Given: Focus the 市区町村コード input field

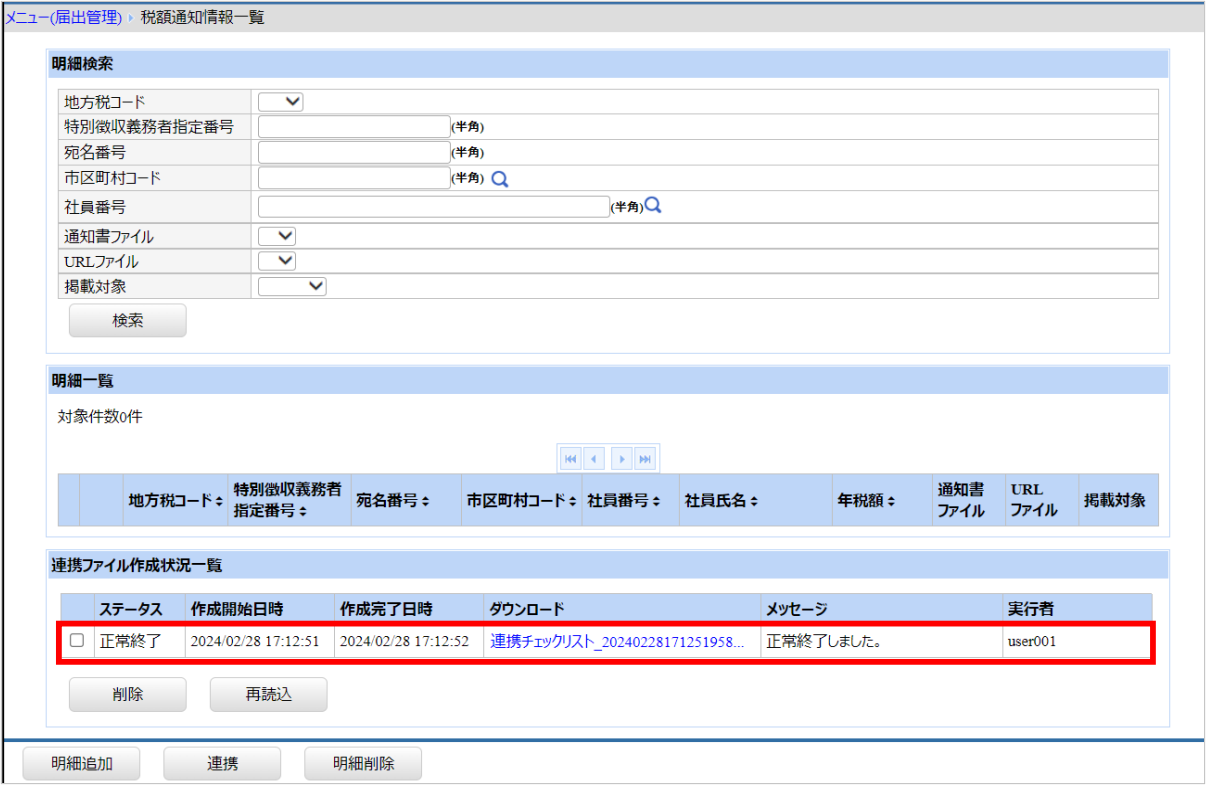Looking at the screenshot, I should [x=354, y=178].
